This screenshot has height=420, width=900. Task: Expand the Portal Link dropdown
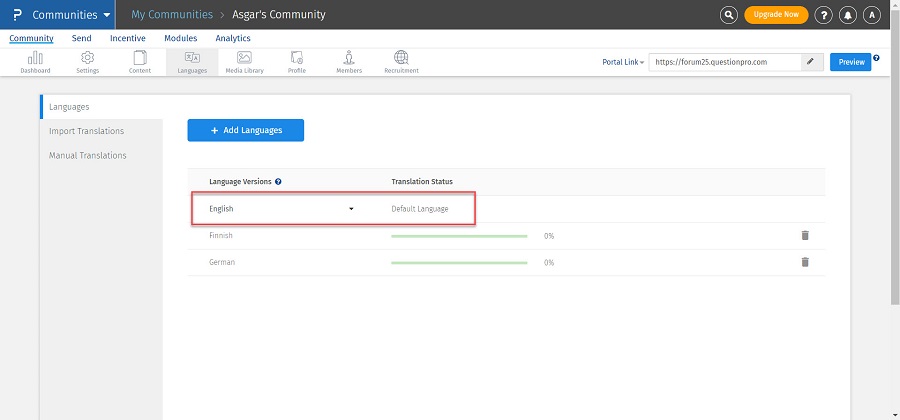point(623,62)
